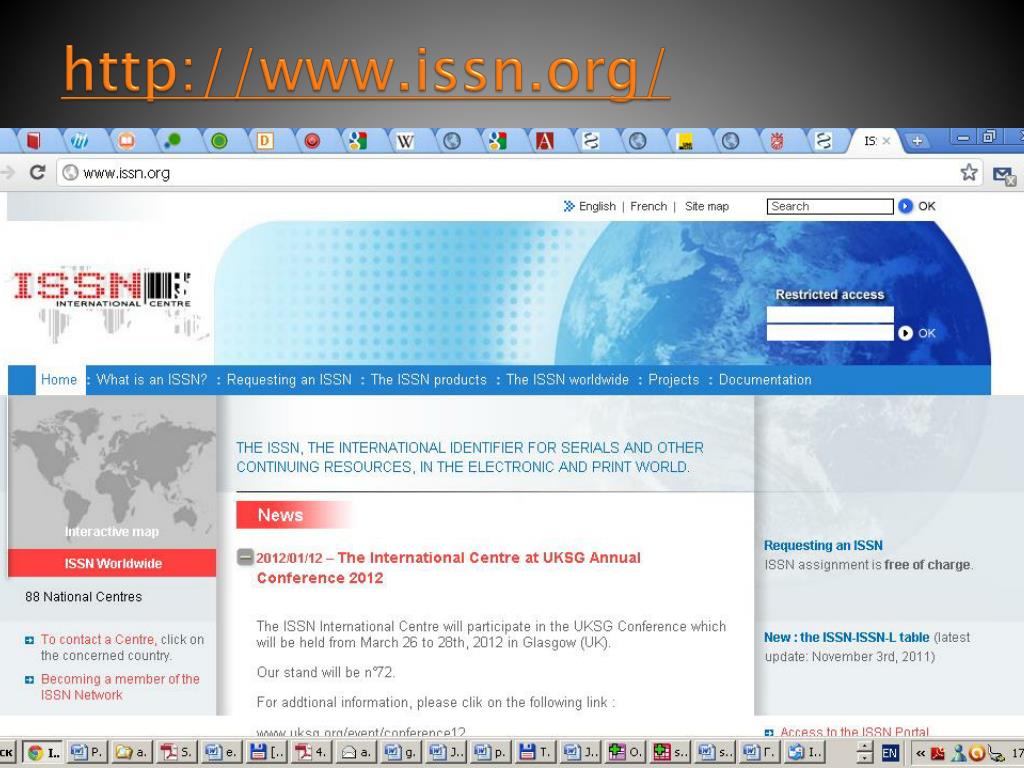Open Word document 'g.' in taskbar
Image resolution: width=1024 pixels, height=768 pixels.
coord(400,752)
